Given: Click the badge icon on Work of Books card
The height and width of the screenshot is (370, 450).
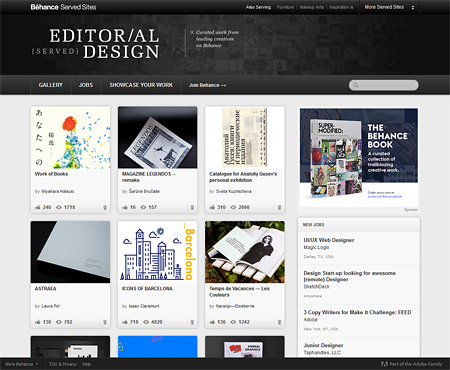Looking at the screenshot, I should coord(105,207).
